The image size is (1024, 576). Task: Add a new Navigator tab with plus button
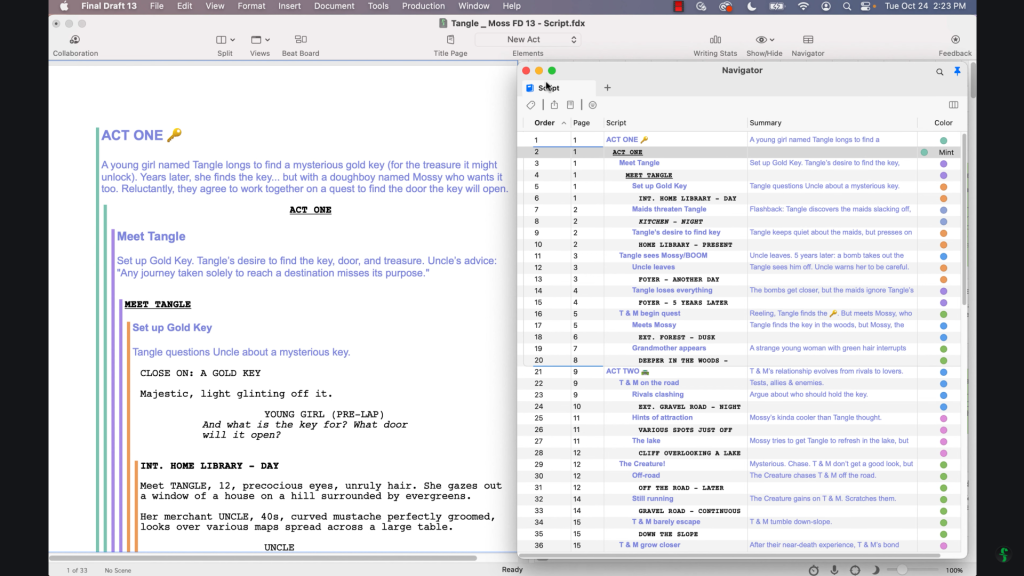pyautogui.click(x=607, y=88)
